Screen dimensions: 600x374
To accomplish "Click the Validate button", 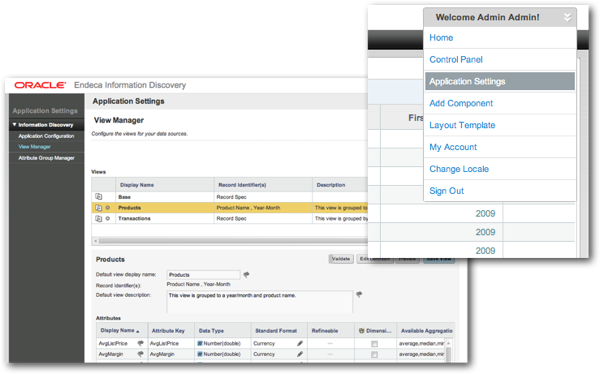I will 341,259.
